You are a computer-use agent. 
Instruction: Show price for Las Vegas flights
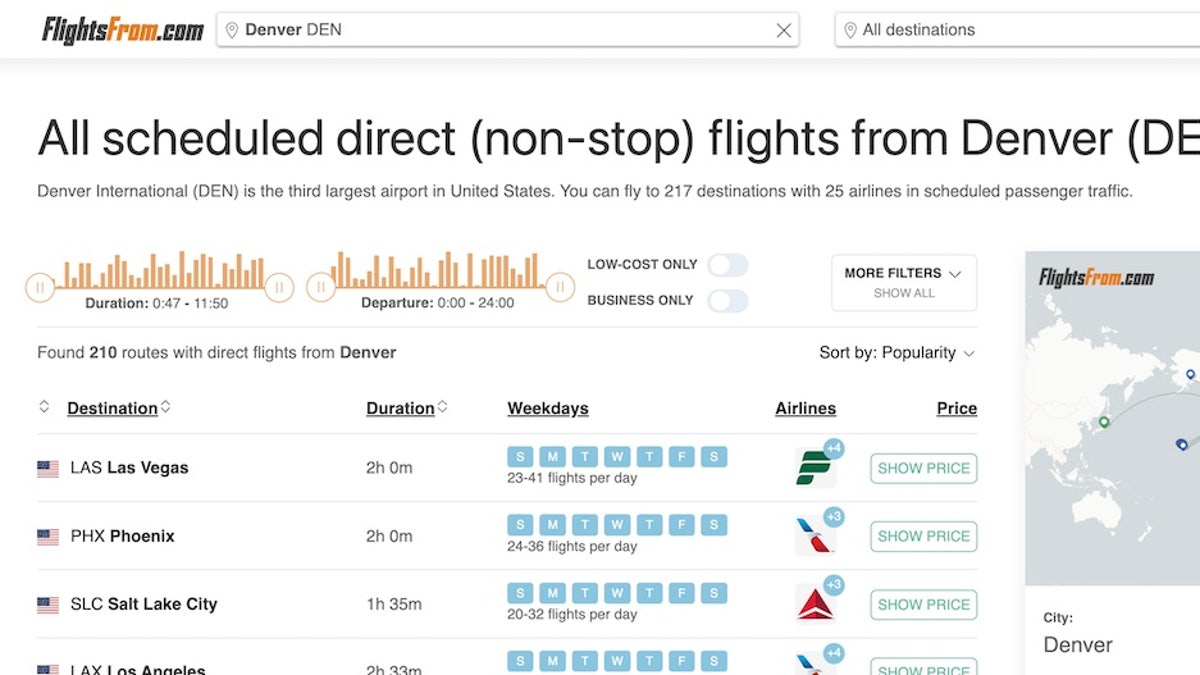click(924, 468)
